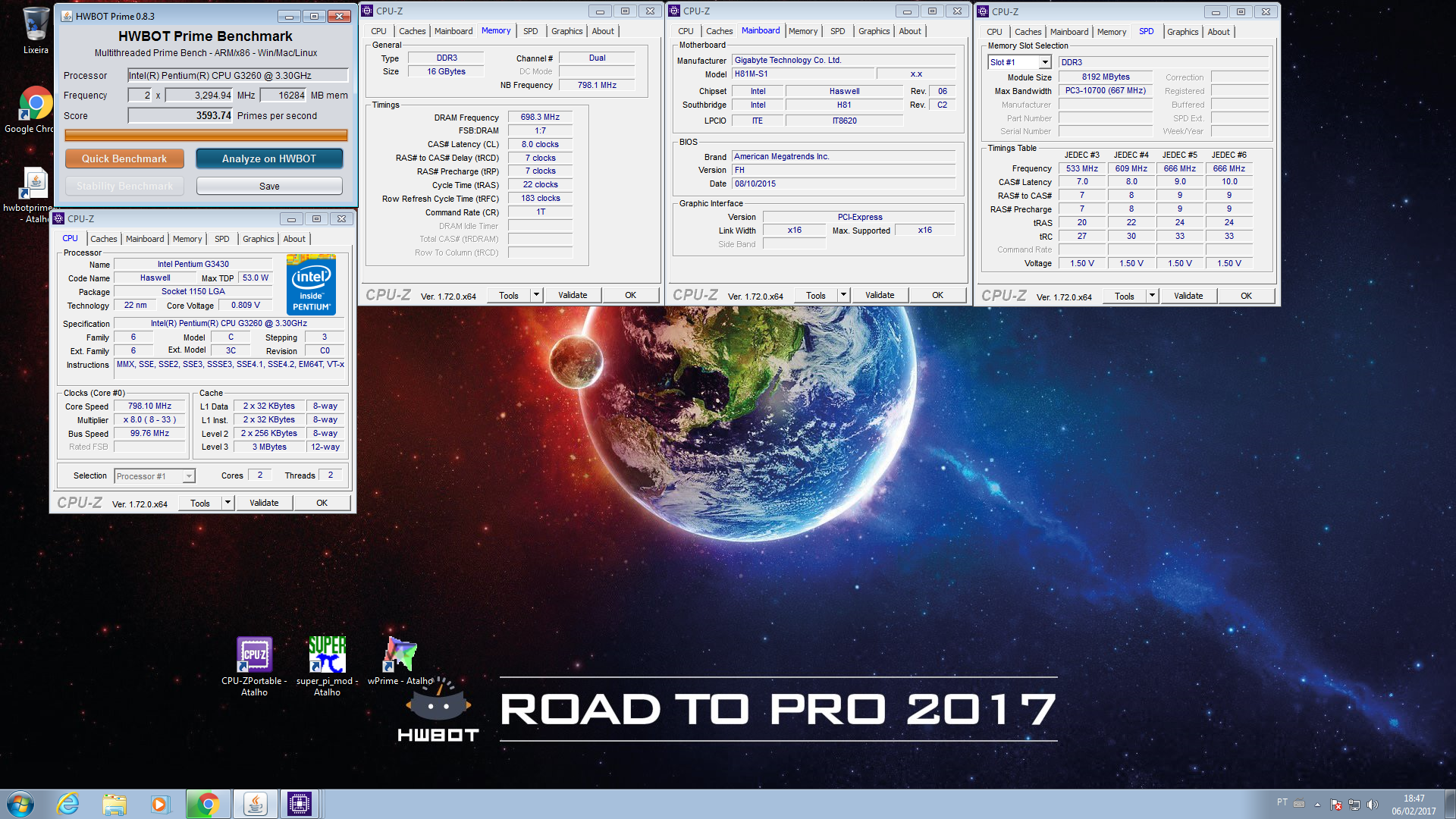Switch to the Chrome taskbar button

(208, 804)
